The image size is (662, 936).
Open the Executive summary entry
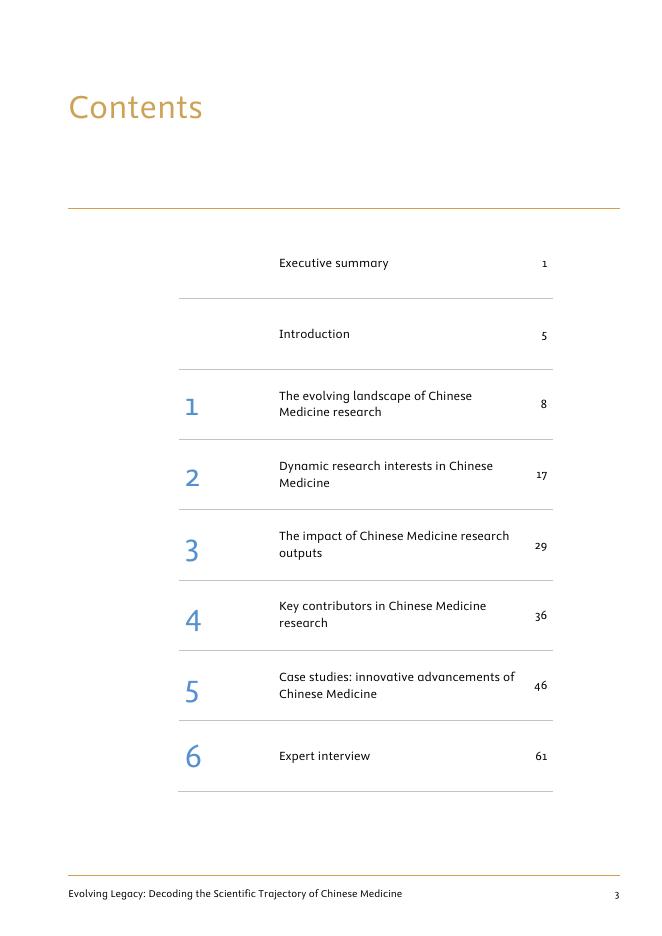click(333, 264)
